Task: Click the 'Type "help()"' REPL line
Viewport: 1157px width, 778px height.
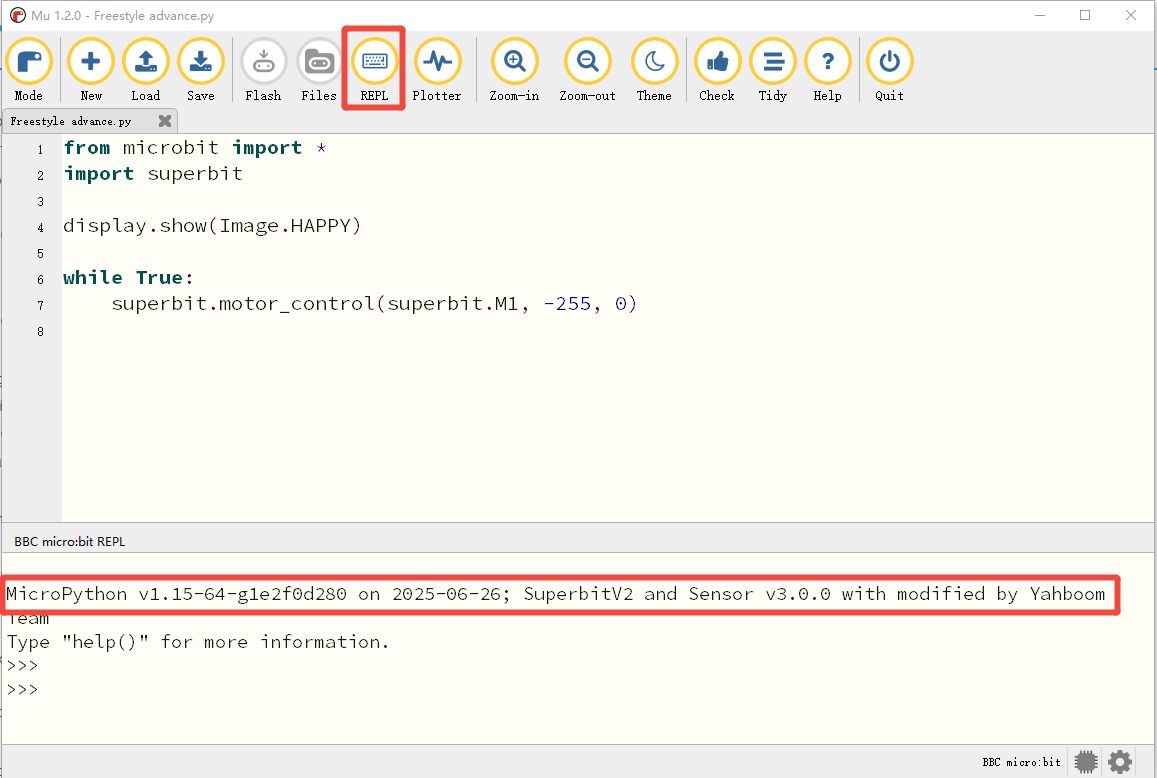Action: coord(198,642)
